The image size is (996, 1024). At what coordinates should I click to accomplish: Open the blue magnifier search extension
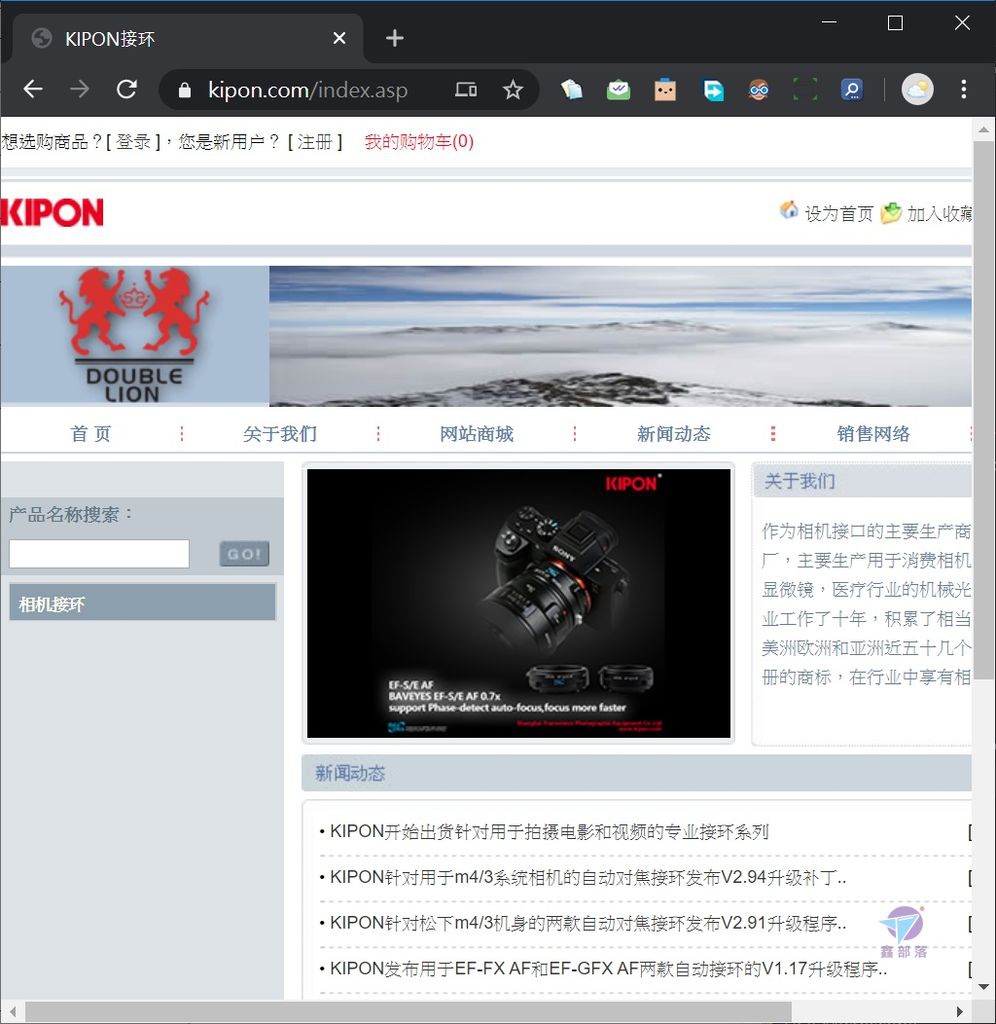click(852, 89)
